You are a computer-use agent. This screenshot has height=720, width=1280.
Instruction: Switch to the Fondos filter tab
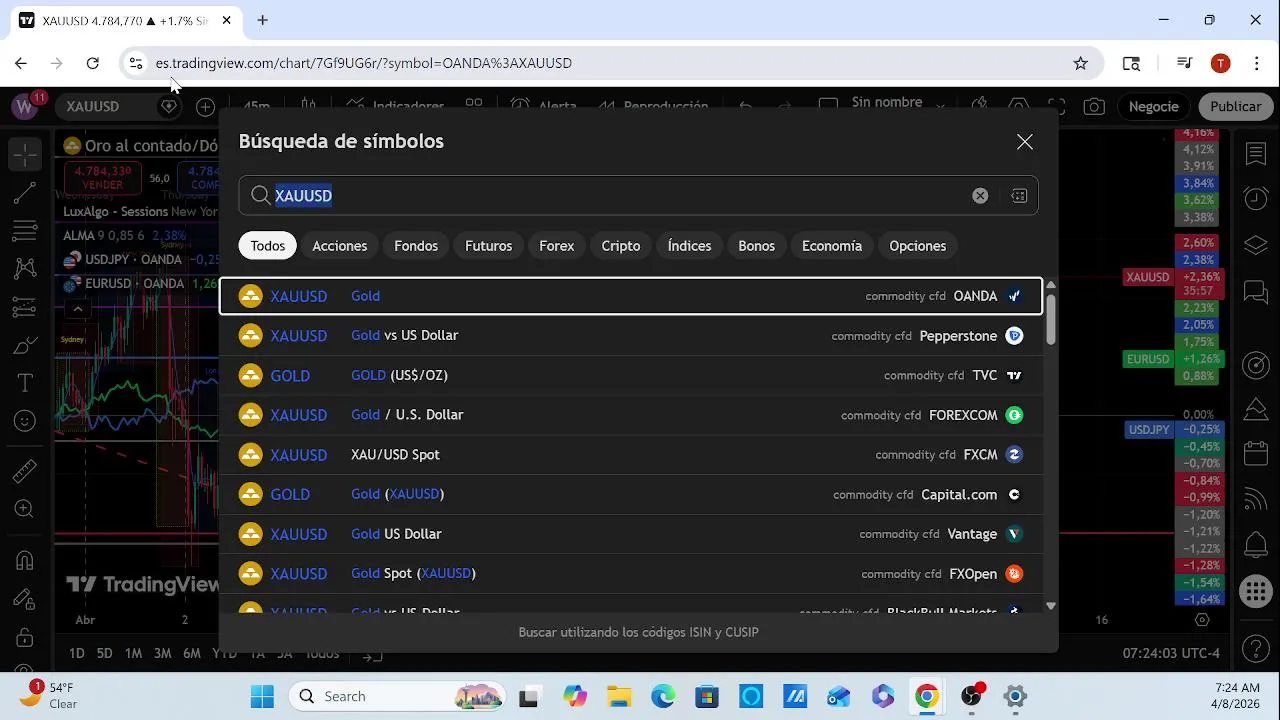coord(416,246)
